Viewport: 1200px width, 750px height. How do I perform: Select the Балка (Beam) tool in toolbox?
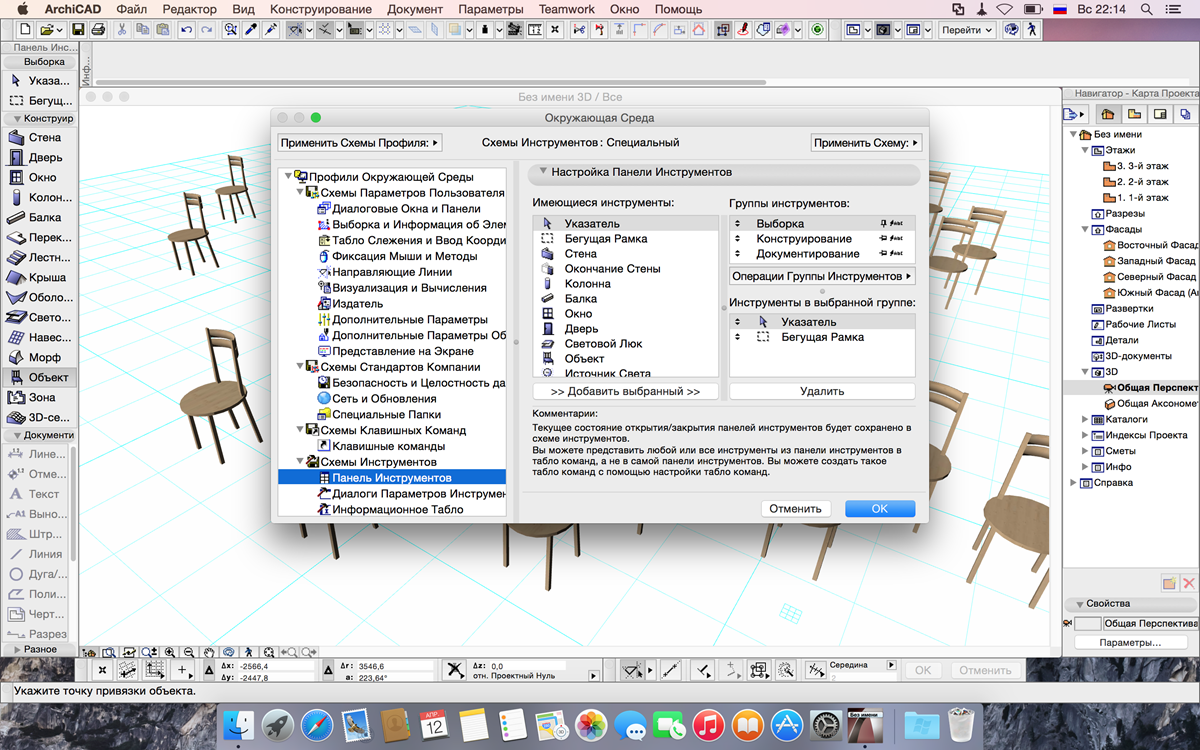pos(40,218)
